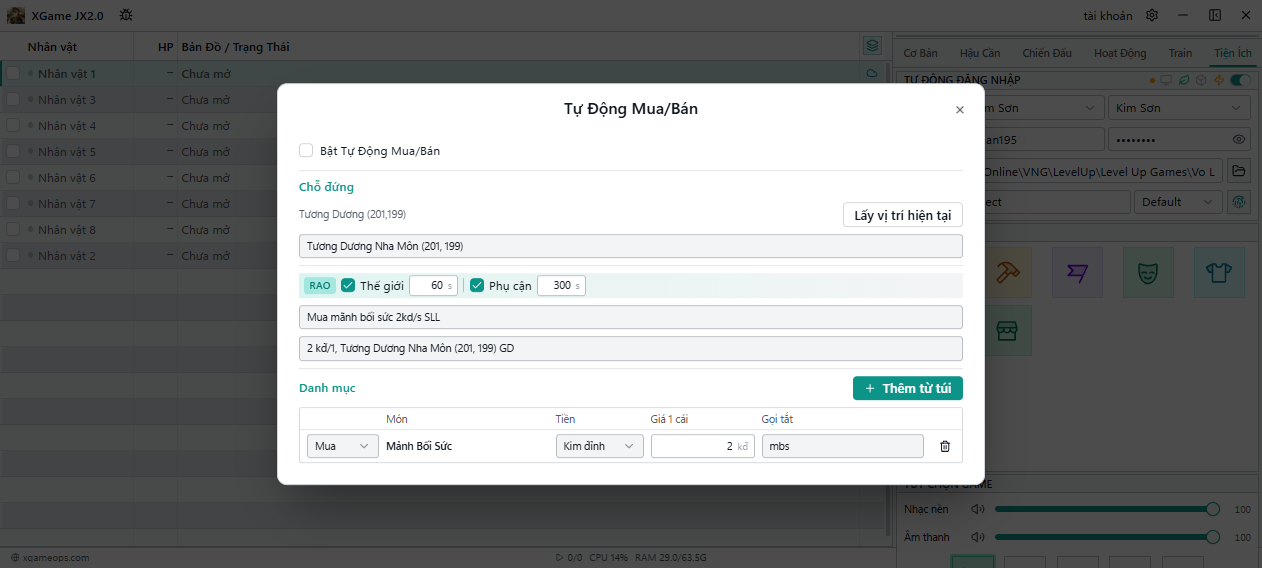1262x568 pixels.
Task: Open the purple flag utility tile
Action: click(x=1077, y=272)
